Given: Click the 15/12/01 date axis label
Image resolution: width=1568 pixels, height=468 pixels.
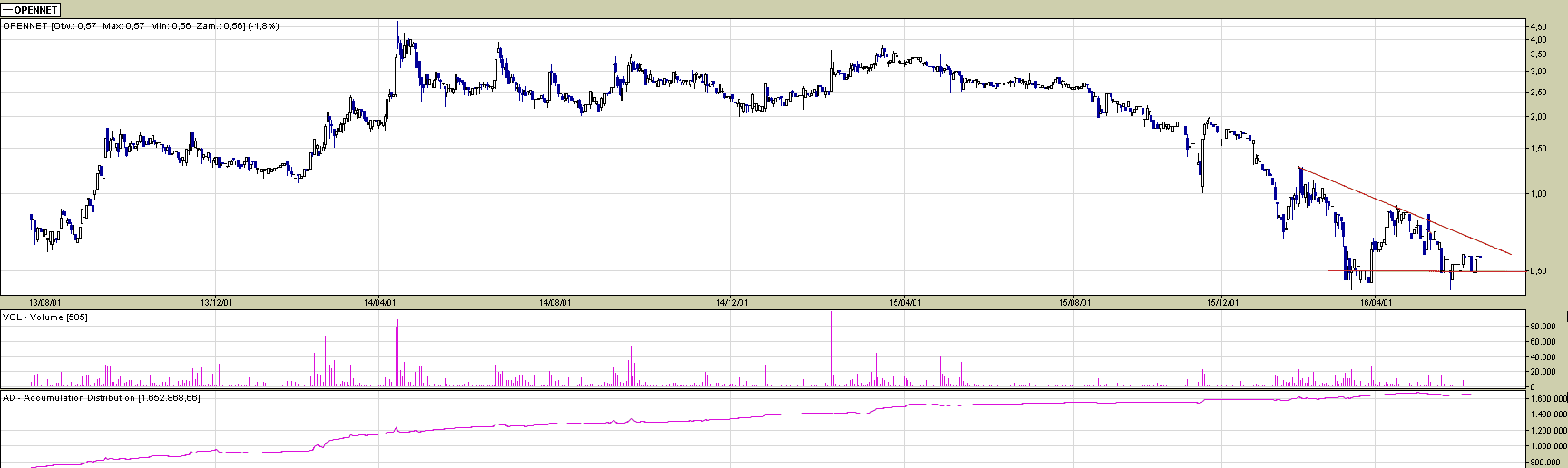Looking at the screenshot, I should point(1223,302).
